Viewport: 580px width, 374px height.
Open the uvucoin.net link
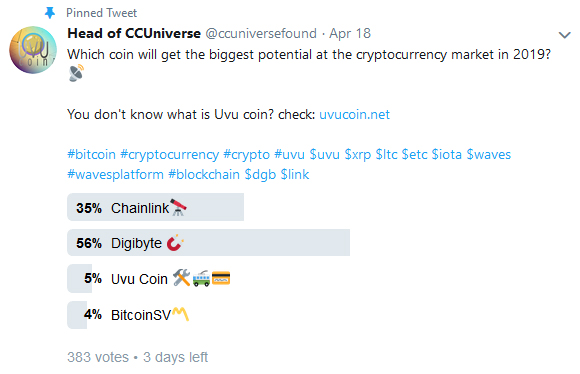click(x=354, y=114)
